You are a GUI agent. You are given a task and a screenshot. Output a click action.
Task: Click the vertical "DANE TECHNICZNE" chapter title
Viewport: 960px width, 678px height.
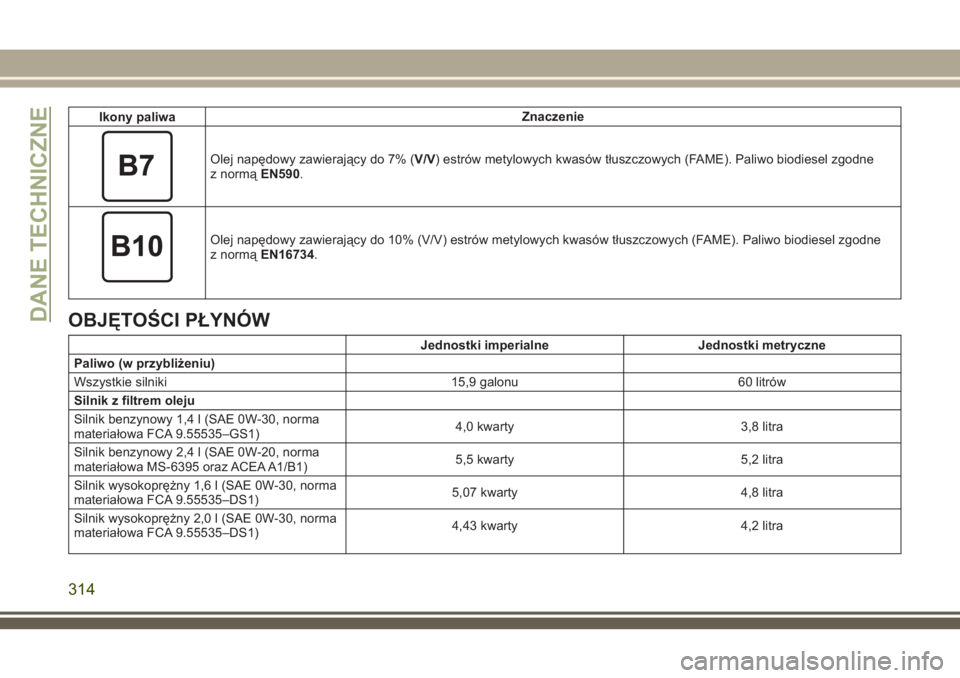click(x=39, y=214)
